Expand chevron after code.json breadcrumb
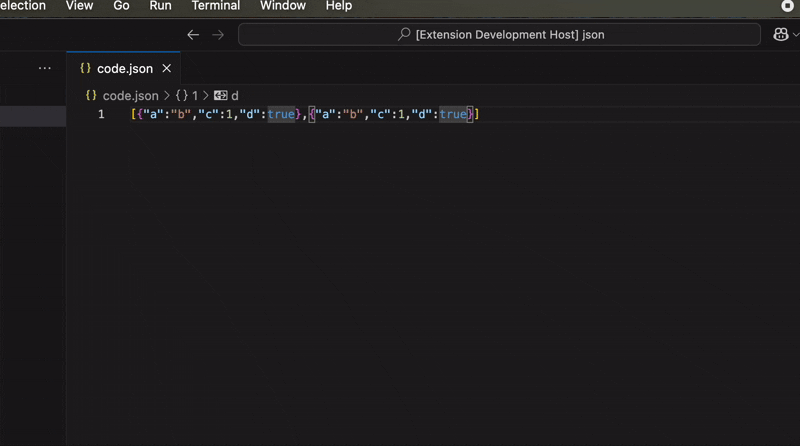 tap(167, 95)
